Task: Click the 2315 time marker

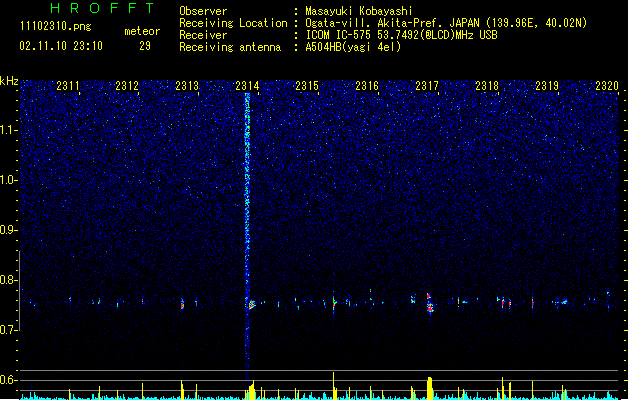Action: coord(307,86)
